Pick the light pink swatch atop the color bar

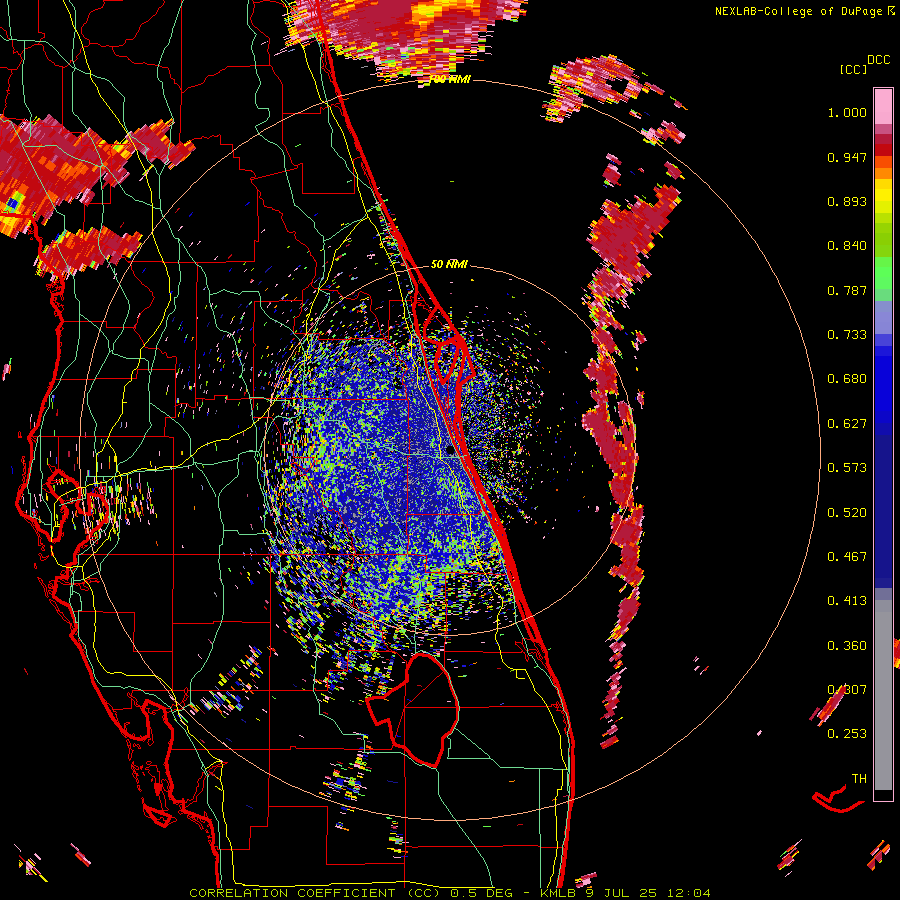pyautogui.click(x=883, y=106)
